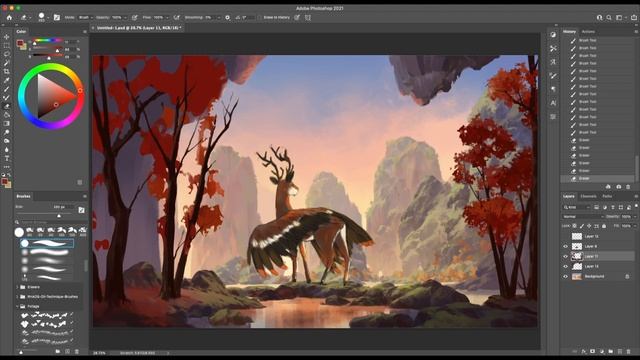This screenshot has width=640, height=360.
Task: Hide Layer 11 with its eye icon
Action: (566, 256)
